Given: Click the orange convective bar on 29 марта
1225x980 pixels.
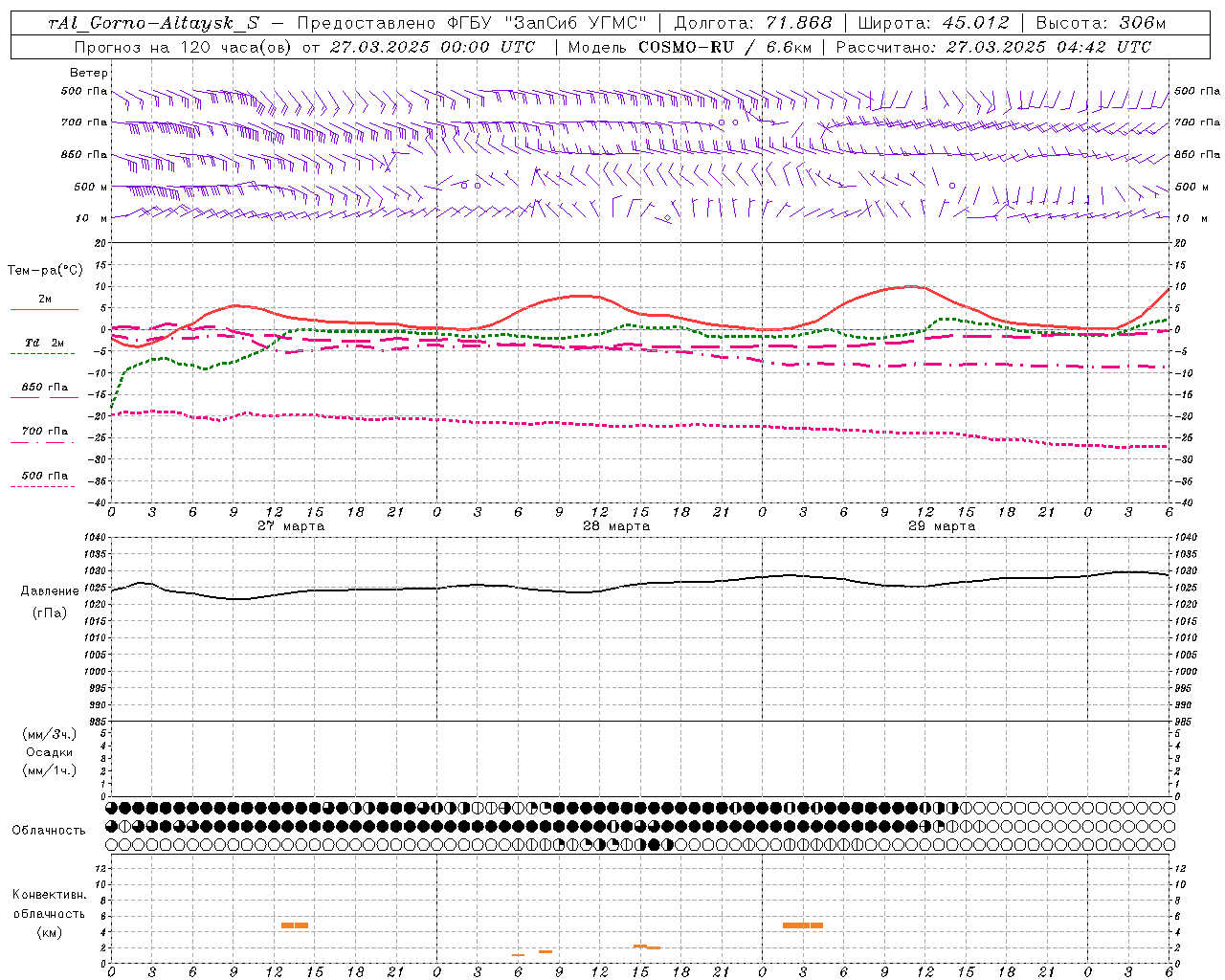Looking at the screenshot, I should (803, 924).
